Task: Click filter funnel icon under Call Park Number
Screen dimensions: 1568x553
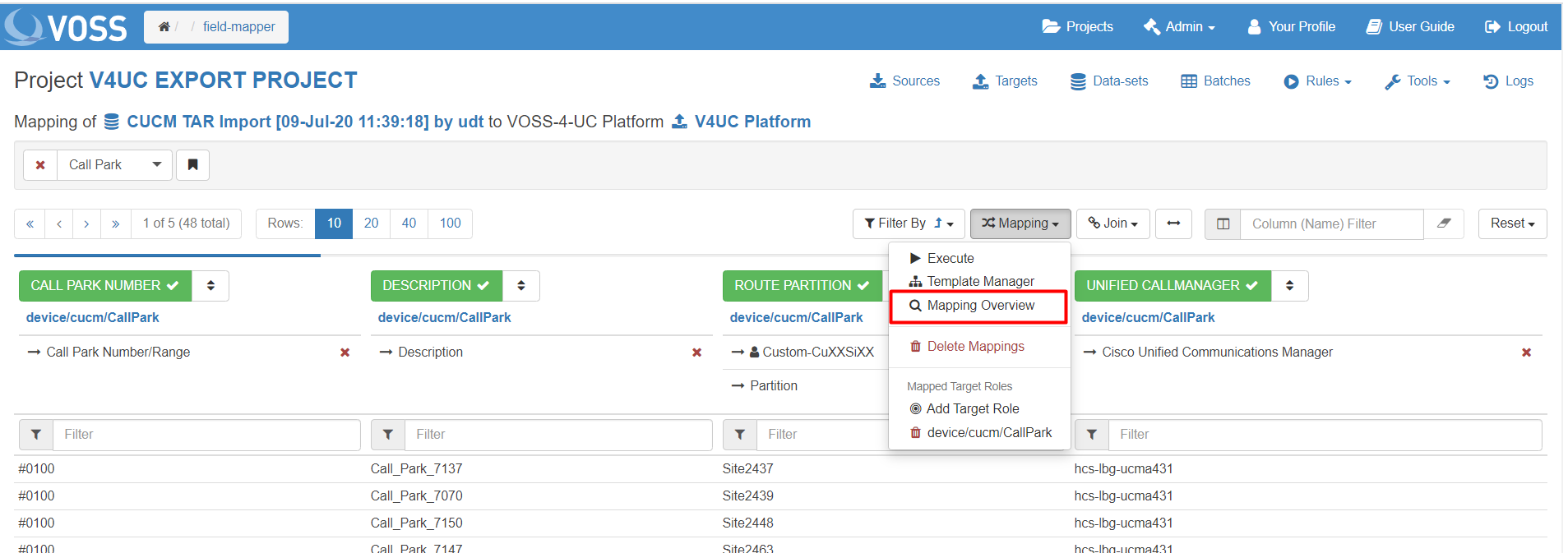Action: pos(36,435)
